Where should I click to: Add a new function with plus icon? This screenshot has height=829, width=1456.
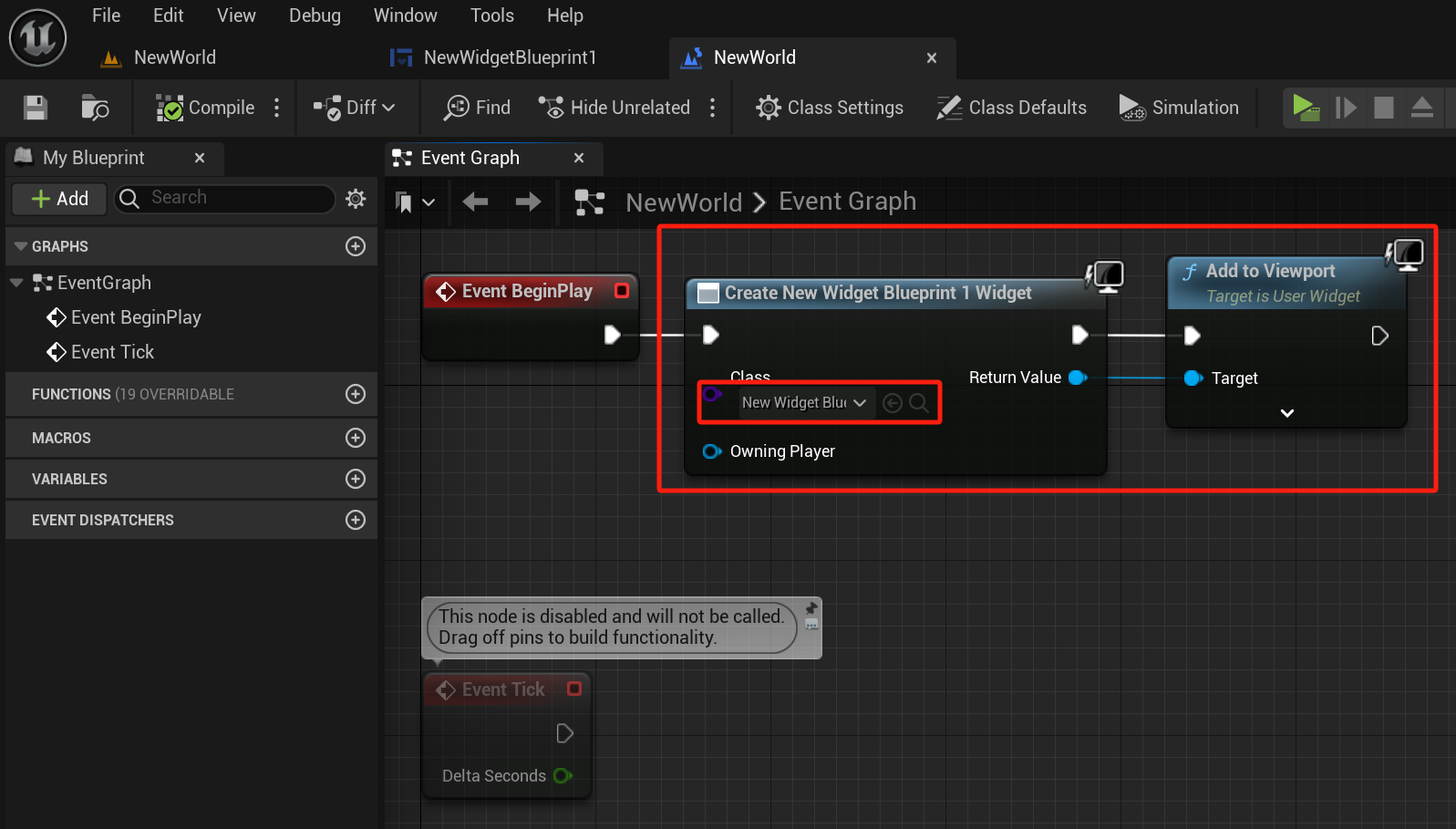(356, 394)
